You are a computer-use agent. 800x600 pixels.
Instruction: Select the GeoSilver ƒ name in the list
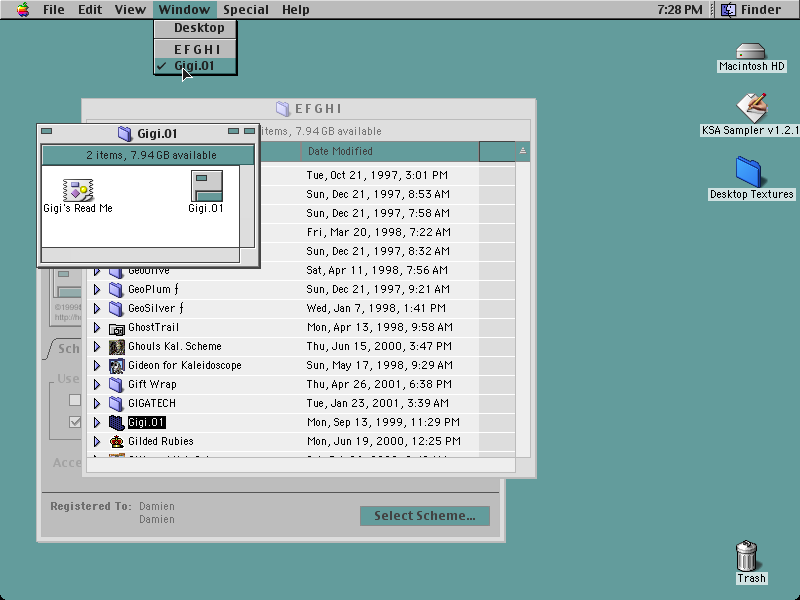click(156, 309)
